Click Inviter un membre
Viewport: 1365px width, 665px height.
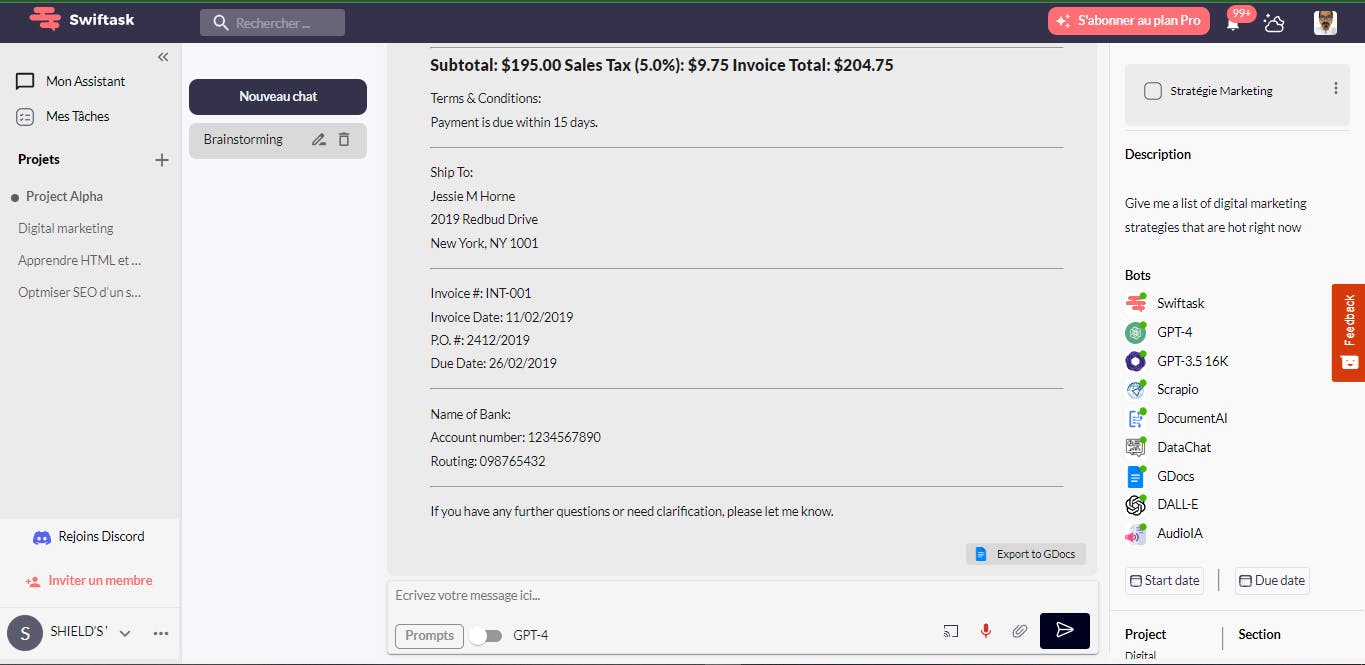point(89,580)
